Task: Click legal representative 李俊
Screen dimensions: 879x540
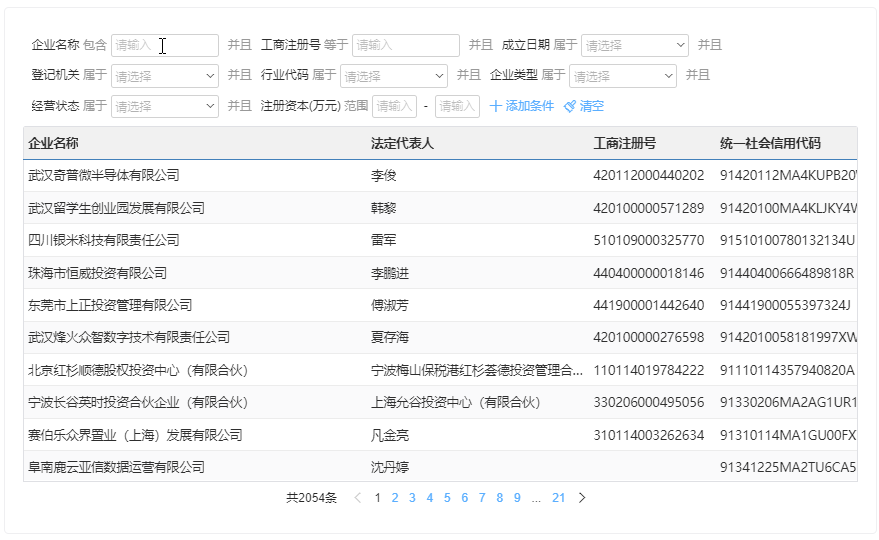Action: click(x=383, y=176)
